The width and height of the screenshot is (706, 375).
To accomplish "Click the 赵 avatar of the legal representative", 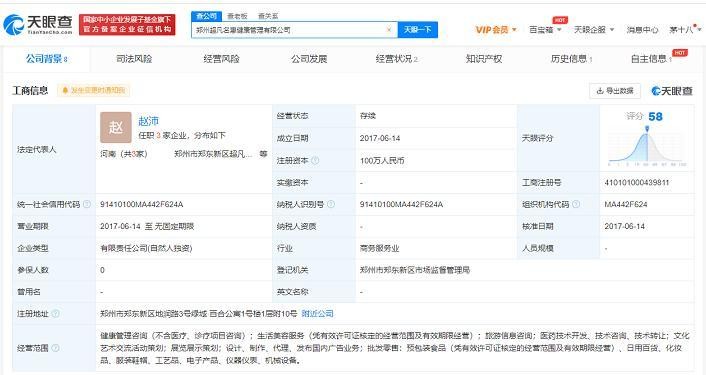I will coord(116,127).
